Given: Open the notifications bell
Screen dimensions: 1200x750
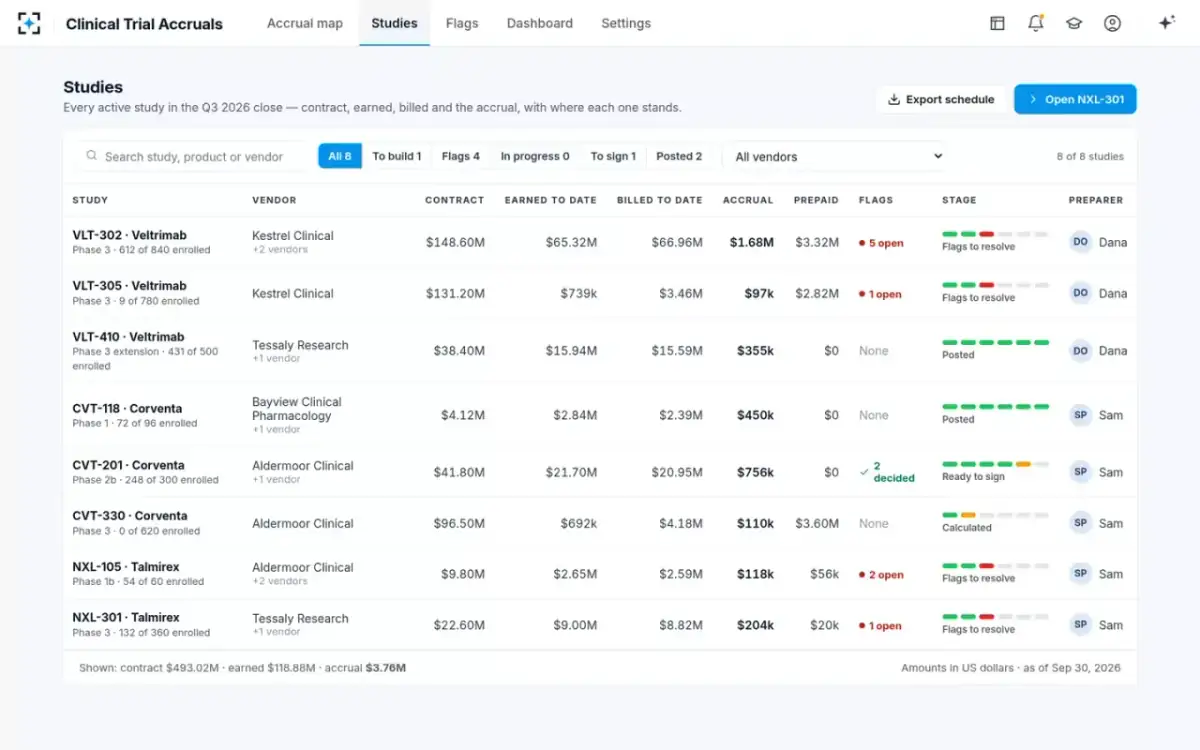Looking at the screenshot, I should [x=1035, y=23].
